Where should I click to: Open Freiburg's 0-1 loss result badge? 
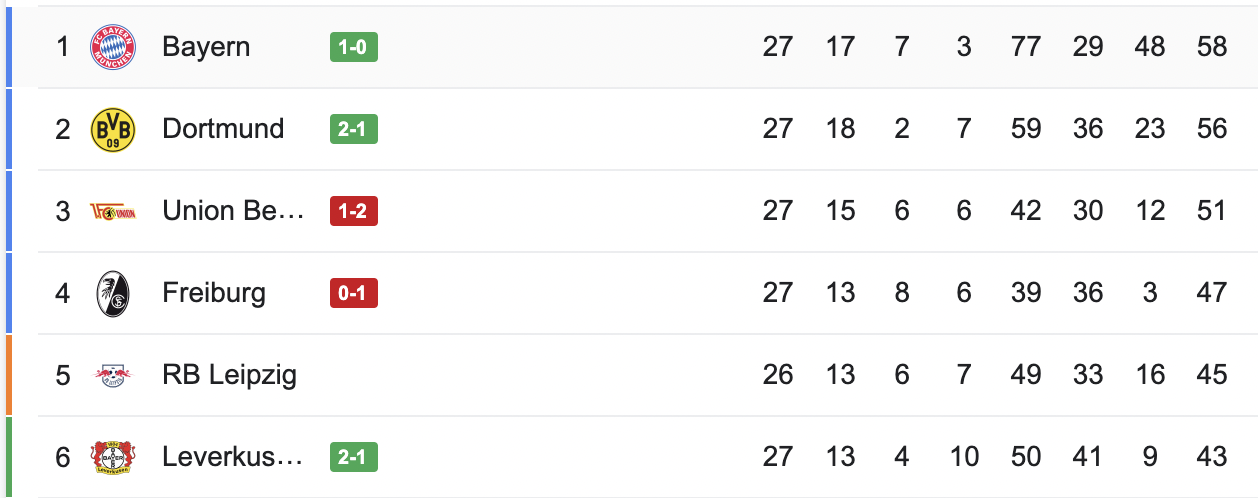[354, 293]
